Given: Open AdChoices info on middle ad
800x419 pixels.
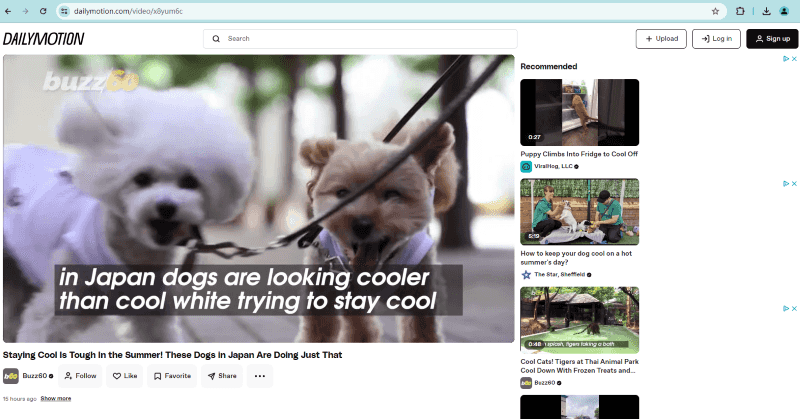Looking at the screenshot, I should 786,184.
